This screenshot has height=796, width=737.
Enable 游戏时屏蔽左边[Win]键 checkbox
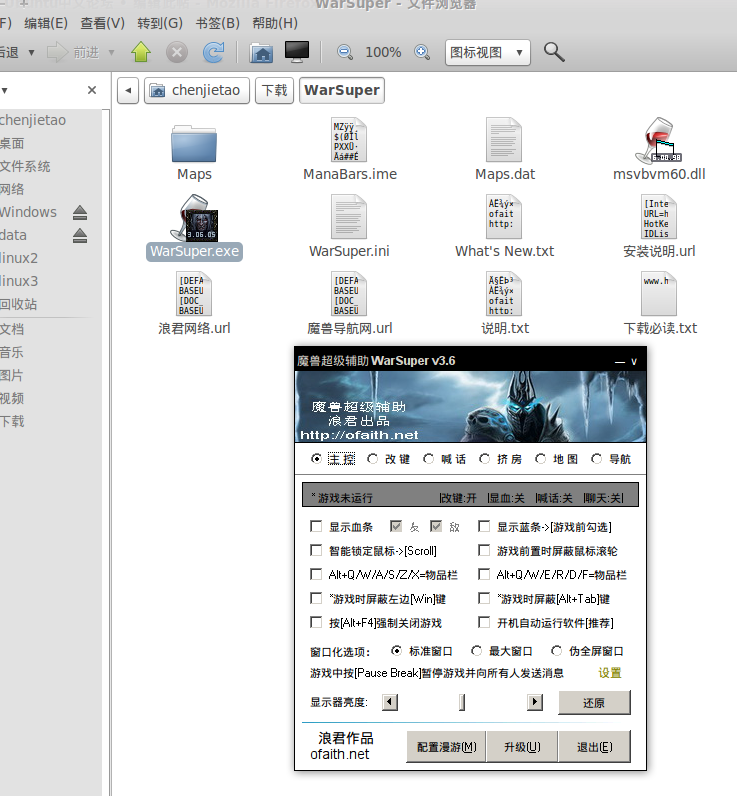(316, 599)
